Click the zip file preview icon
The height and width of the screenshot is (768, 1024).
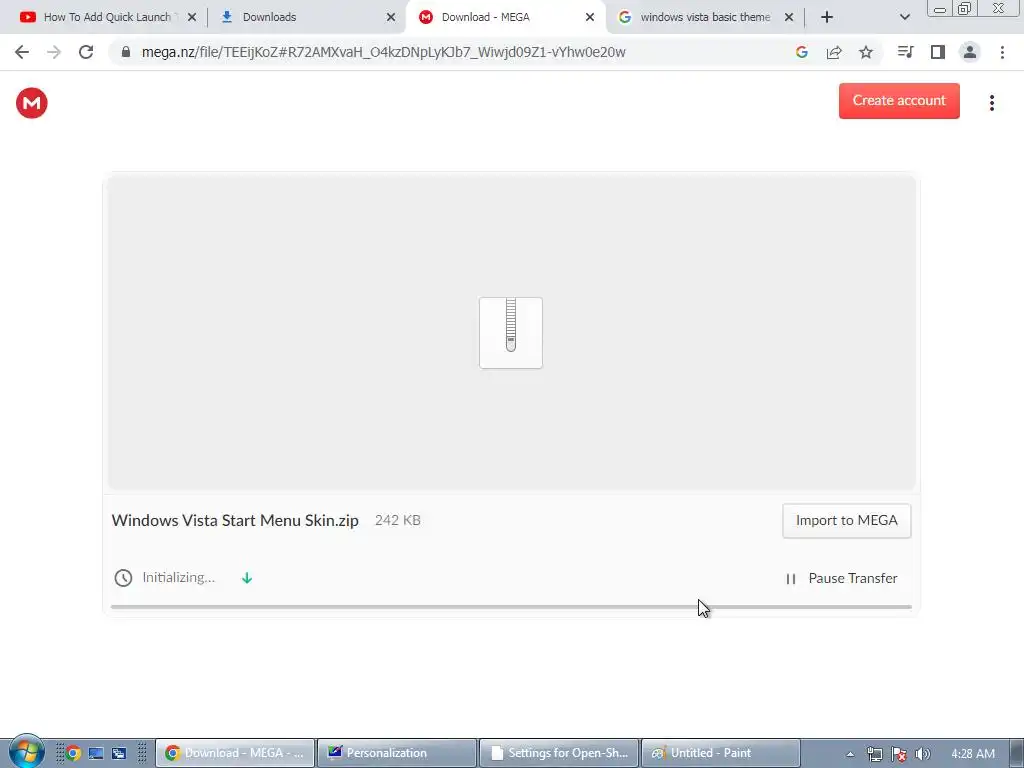click(511, 332)
